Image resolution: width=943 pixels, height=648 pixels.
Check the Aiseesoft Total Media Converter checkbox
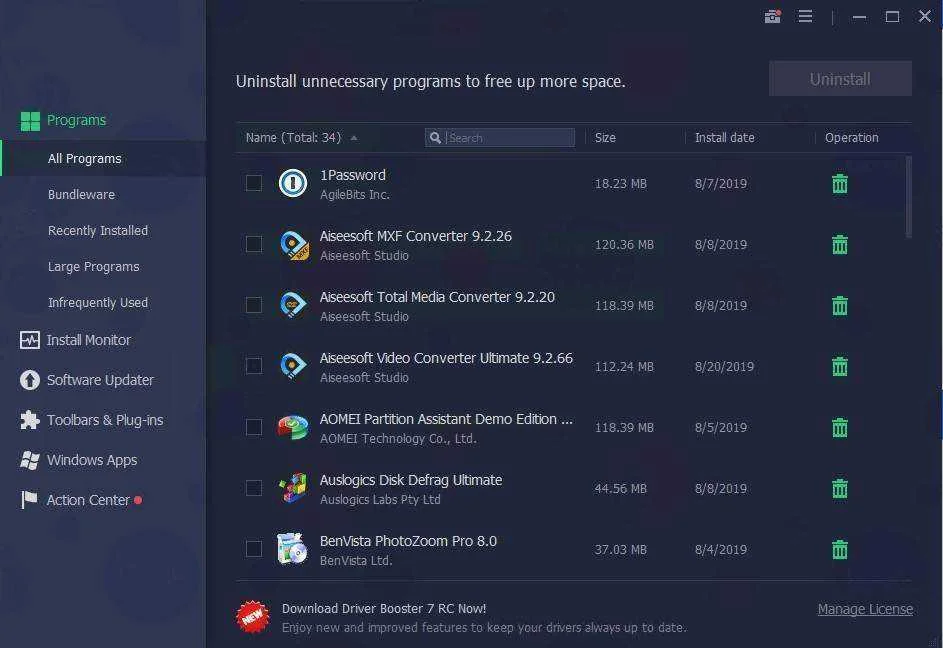point(254,305)
